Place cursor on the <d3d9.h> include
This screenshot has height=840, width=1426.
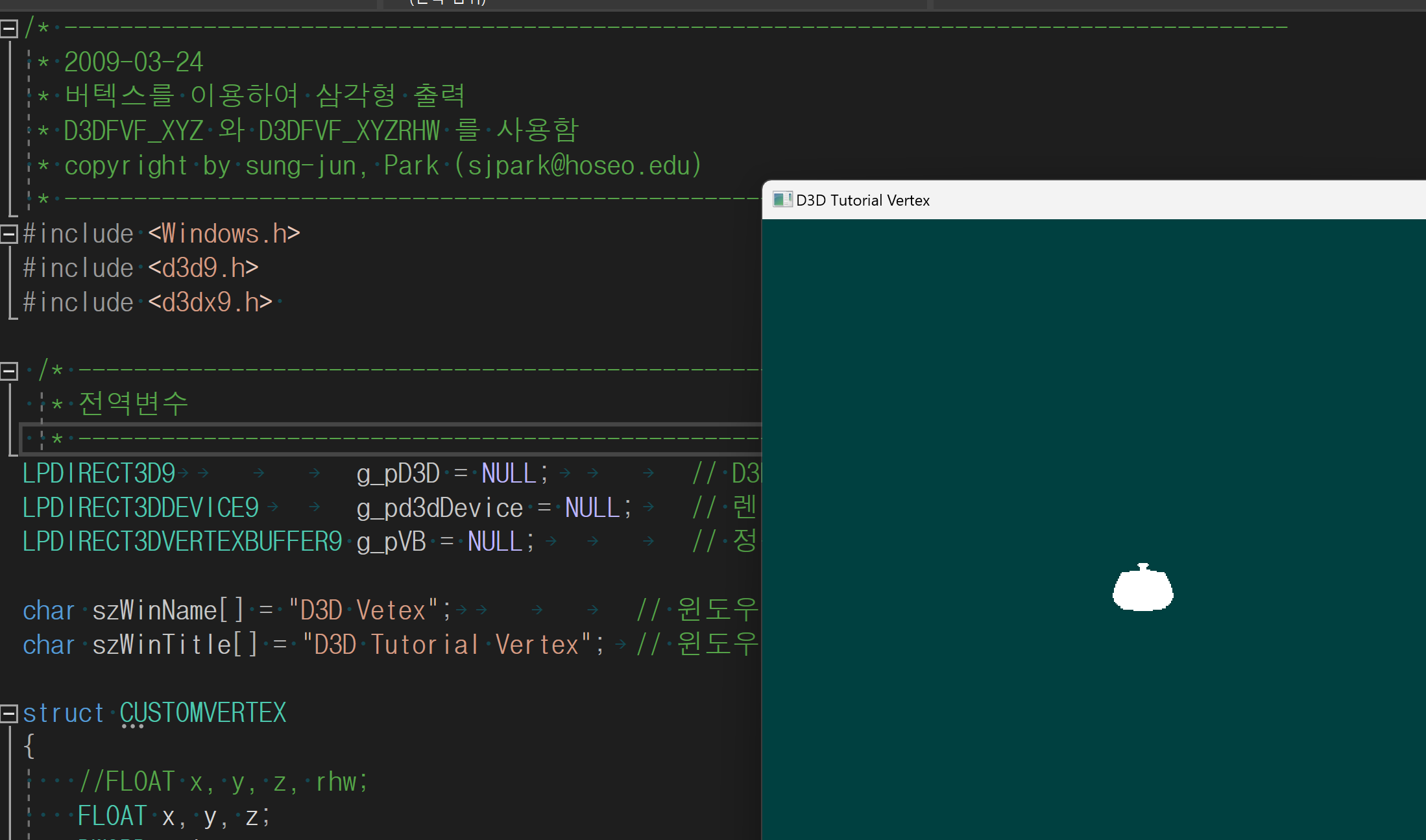203,269
